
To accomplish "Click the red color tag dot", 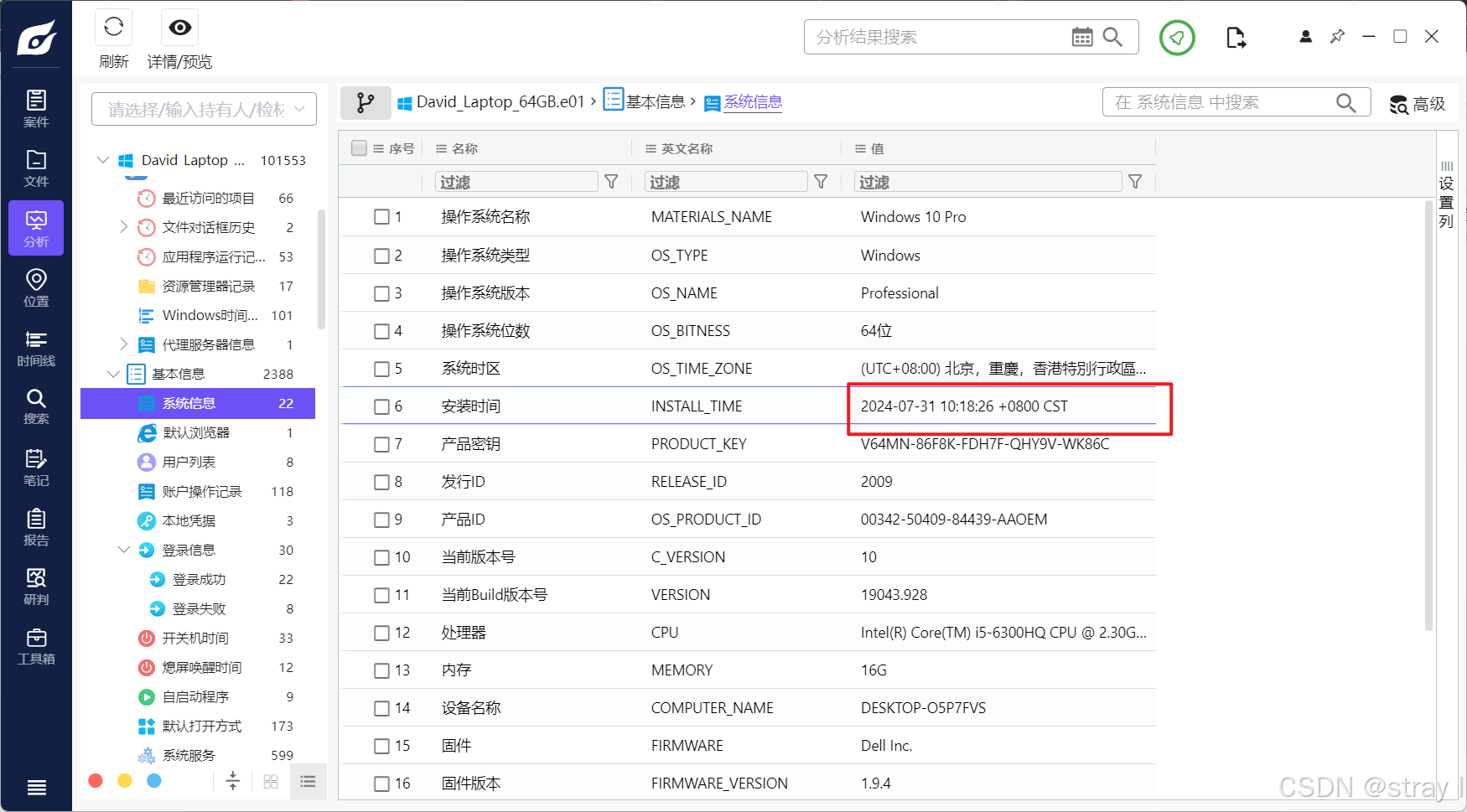I will pos(96,781).
